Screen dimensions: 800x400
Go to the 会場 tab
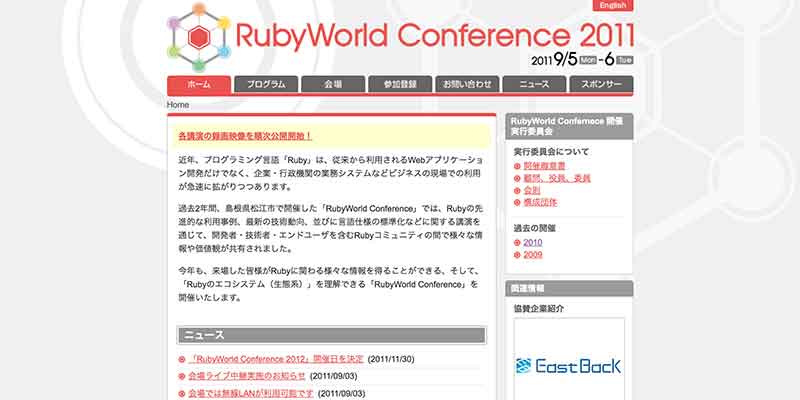(x=333, y=85)
